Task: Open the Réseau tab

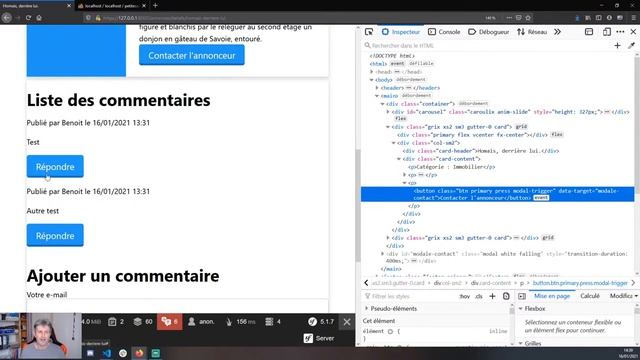Action: 532,32
